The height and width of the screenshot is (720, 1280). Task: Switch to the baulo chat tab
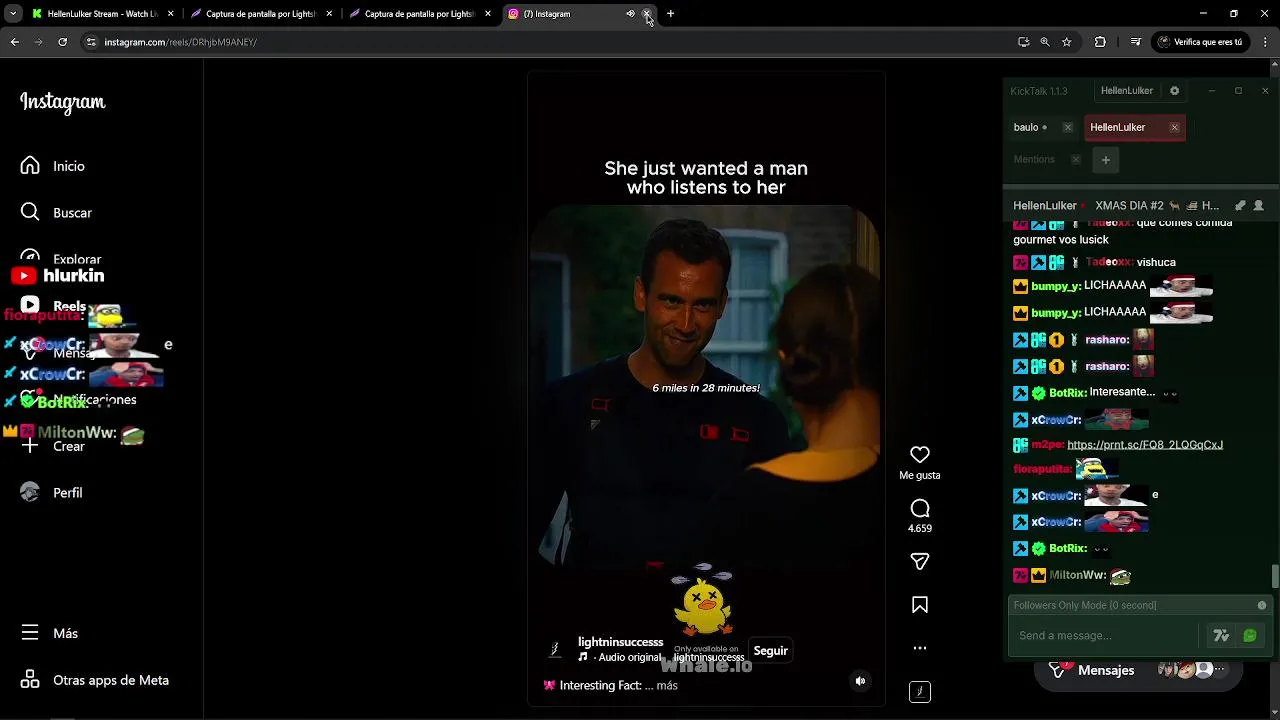[1030, 127]
